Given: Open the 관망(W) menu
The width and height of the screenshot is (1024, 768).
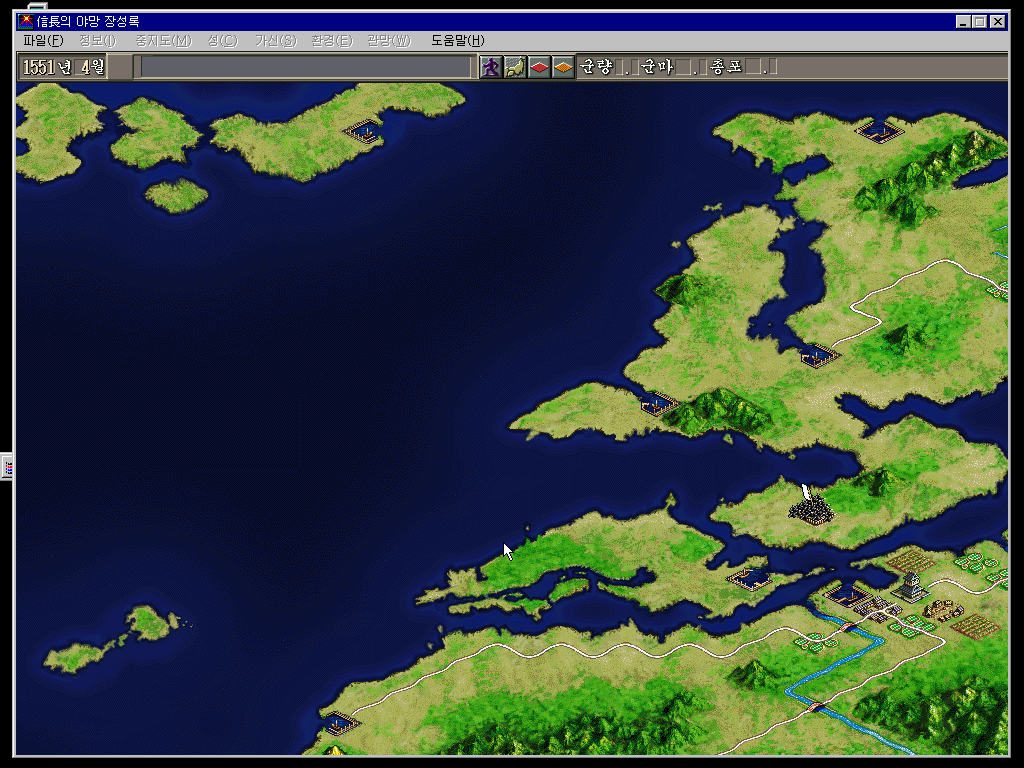Looking at the screenshot, I should [389, 40].
